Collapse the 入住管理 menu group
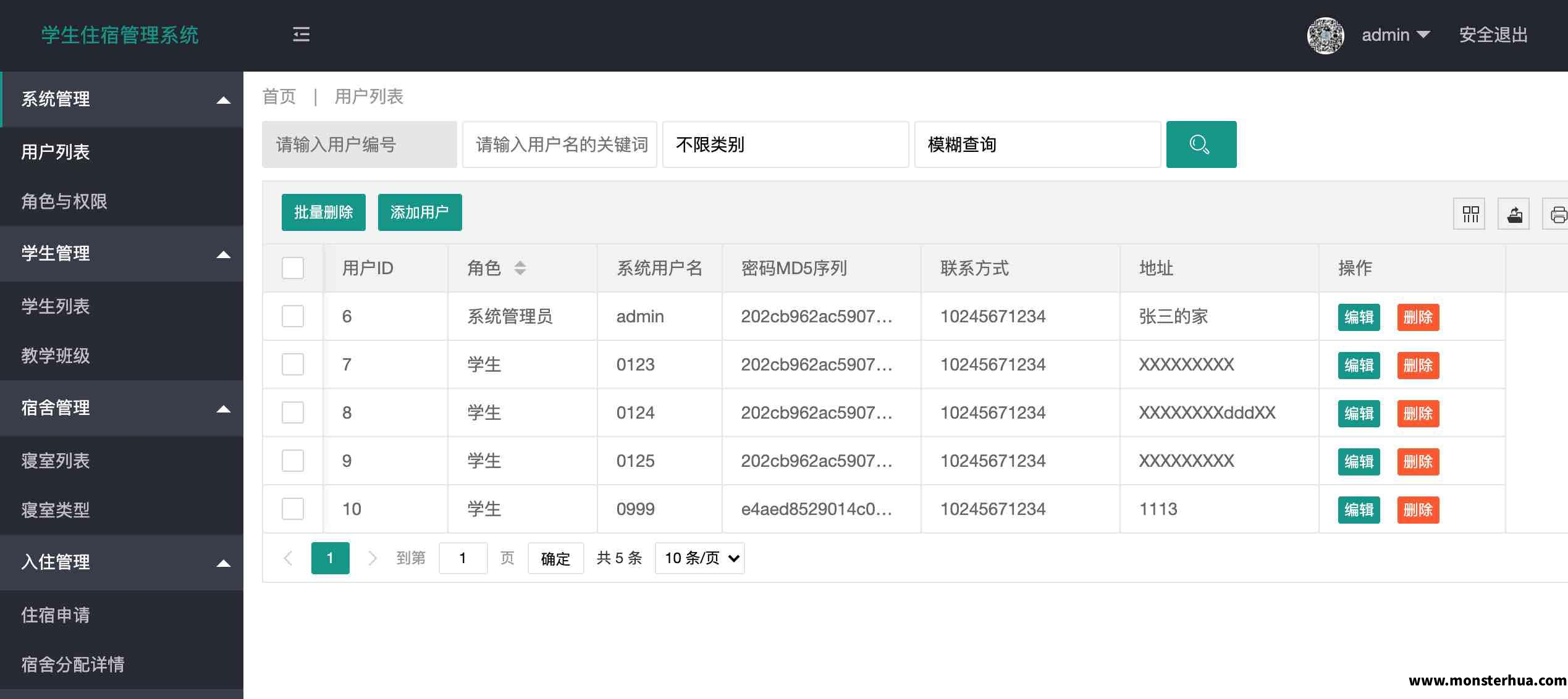Screen dimensions: 1568x699 point(122,563)
